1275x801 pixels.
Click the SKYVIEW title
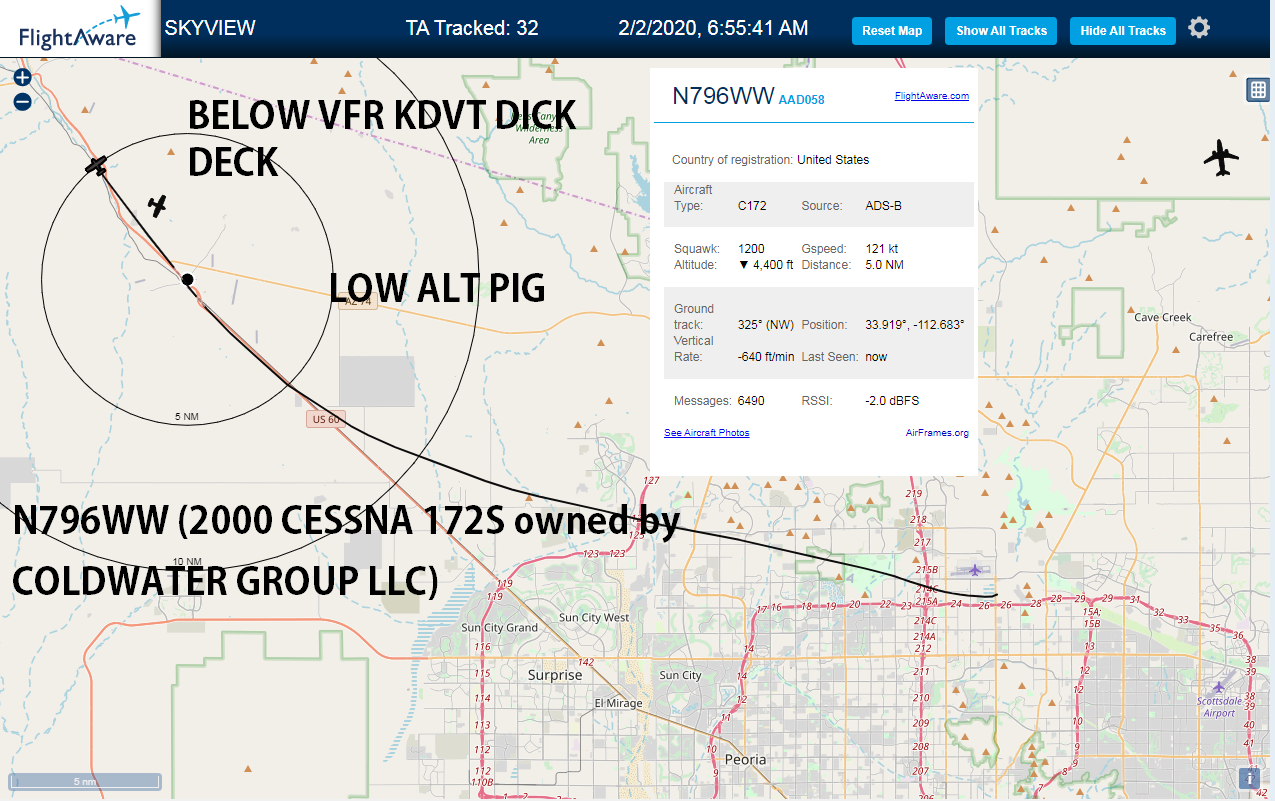point(210,28)
